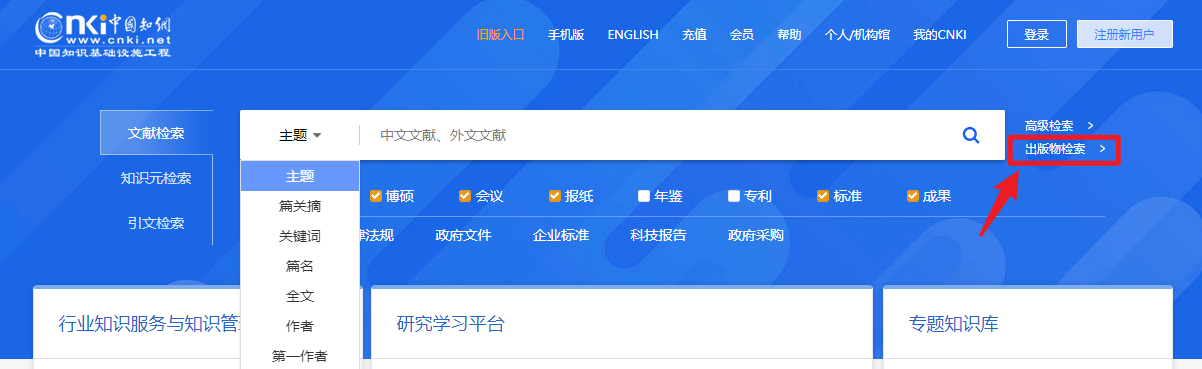The image size is (1202, 369).
Task: Open 行业知识服务与知识管理 section heading
Action: [150, 324]
